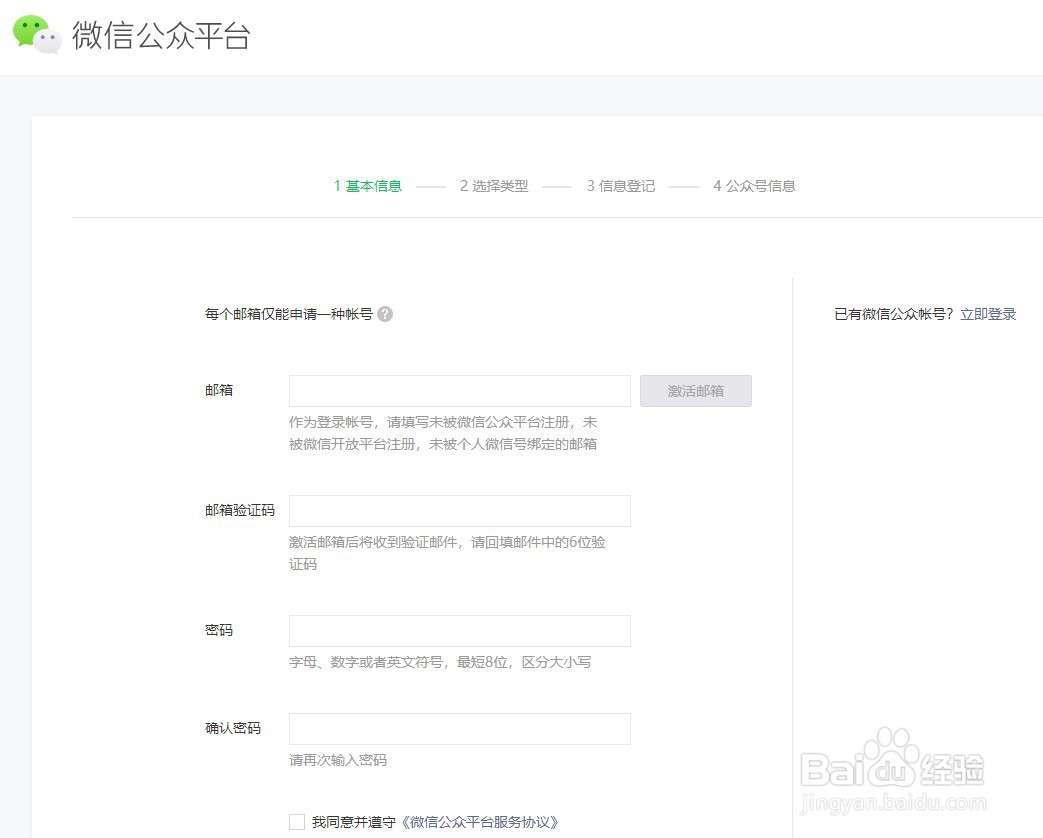
Task: Click the 确认密码 field label
Action: pyautogui.click(x=233, y=728)
